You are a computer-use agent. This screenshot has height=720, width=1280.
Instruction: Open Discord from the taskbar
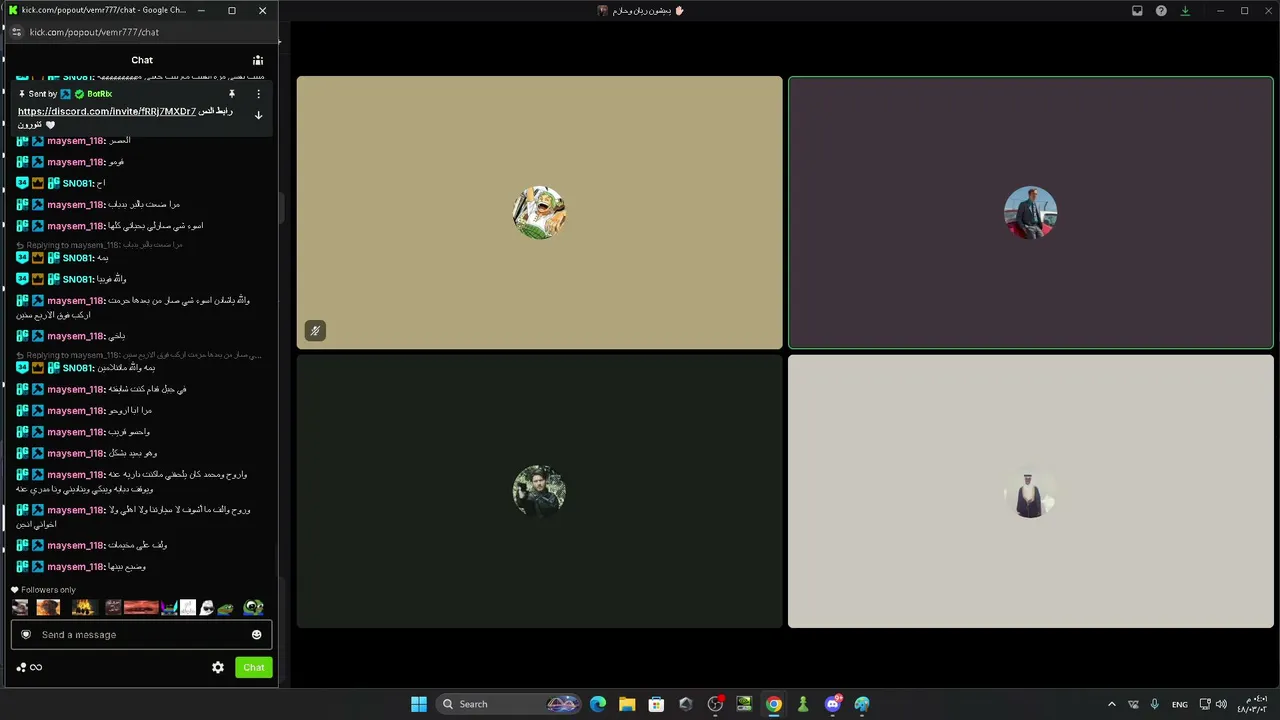(x=833, y=704)
